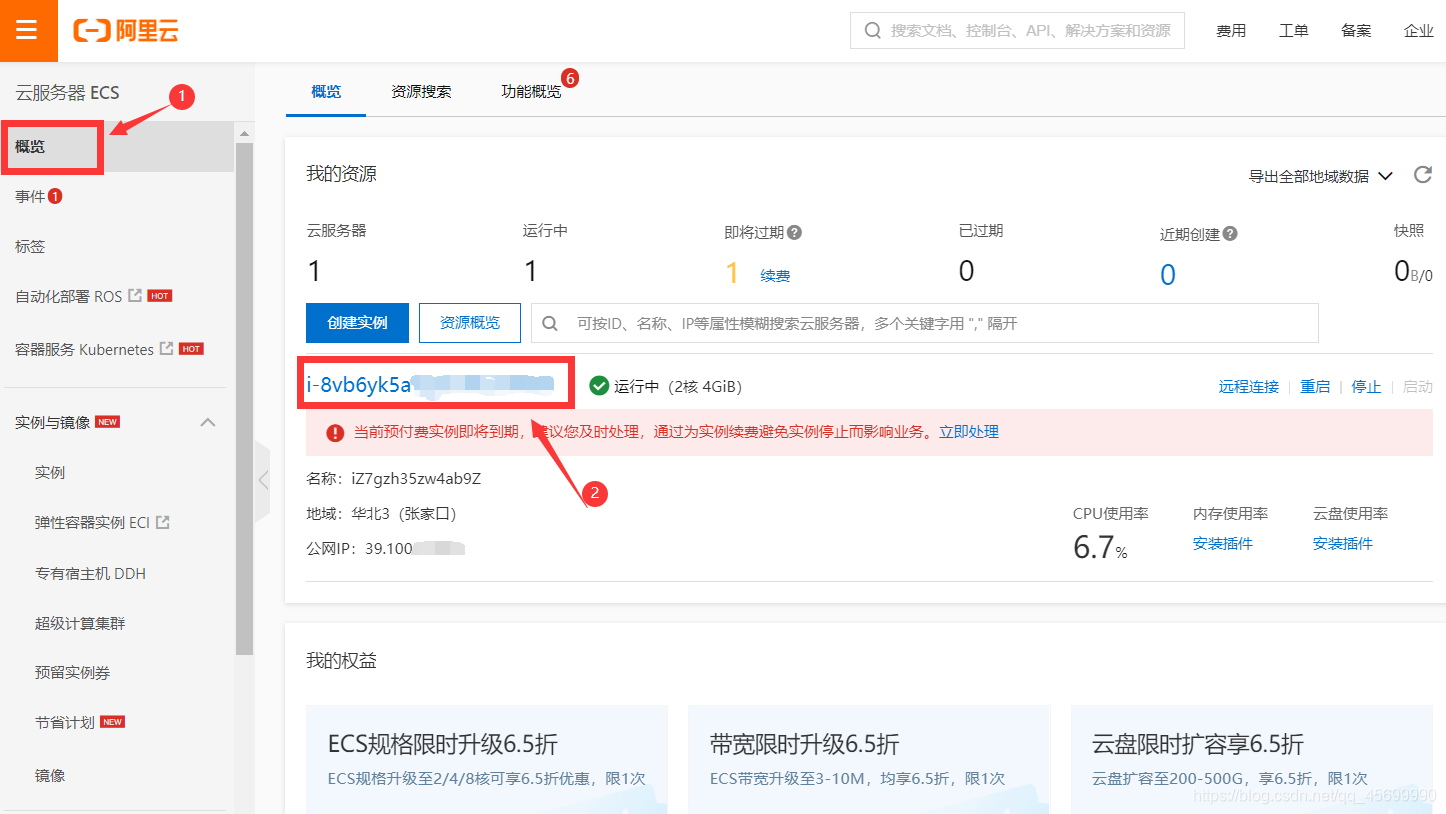Click the 资源概览 button
The width and height of the screenshot is (1446, 814).
[x=470, y=323]
